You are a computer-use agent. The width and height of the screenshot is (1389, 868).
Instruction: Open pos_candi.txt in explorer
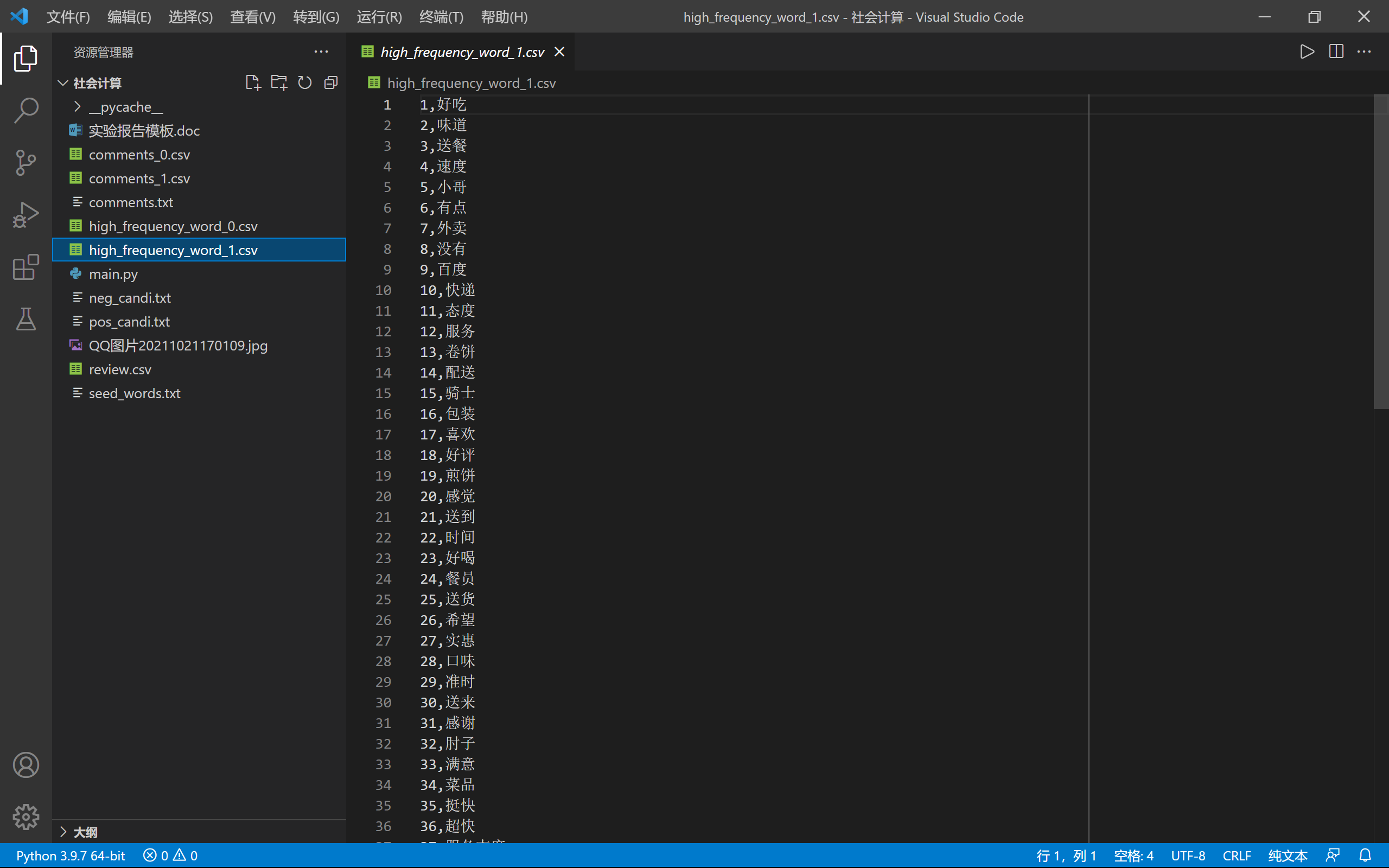[199, 322]
